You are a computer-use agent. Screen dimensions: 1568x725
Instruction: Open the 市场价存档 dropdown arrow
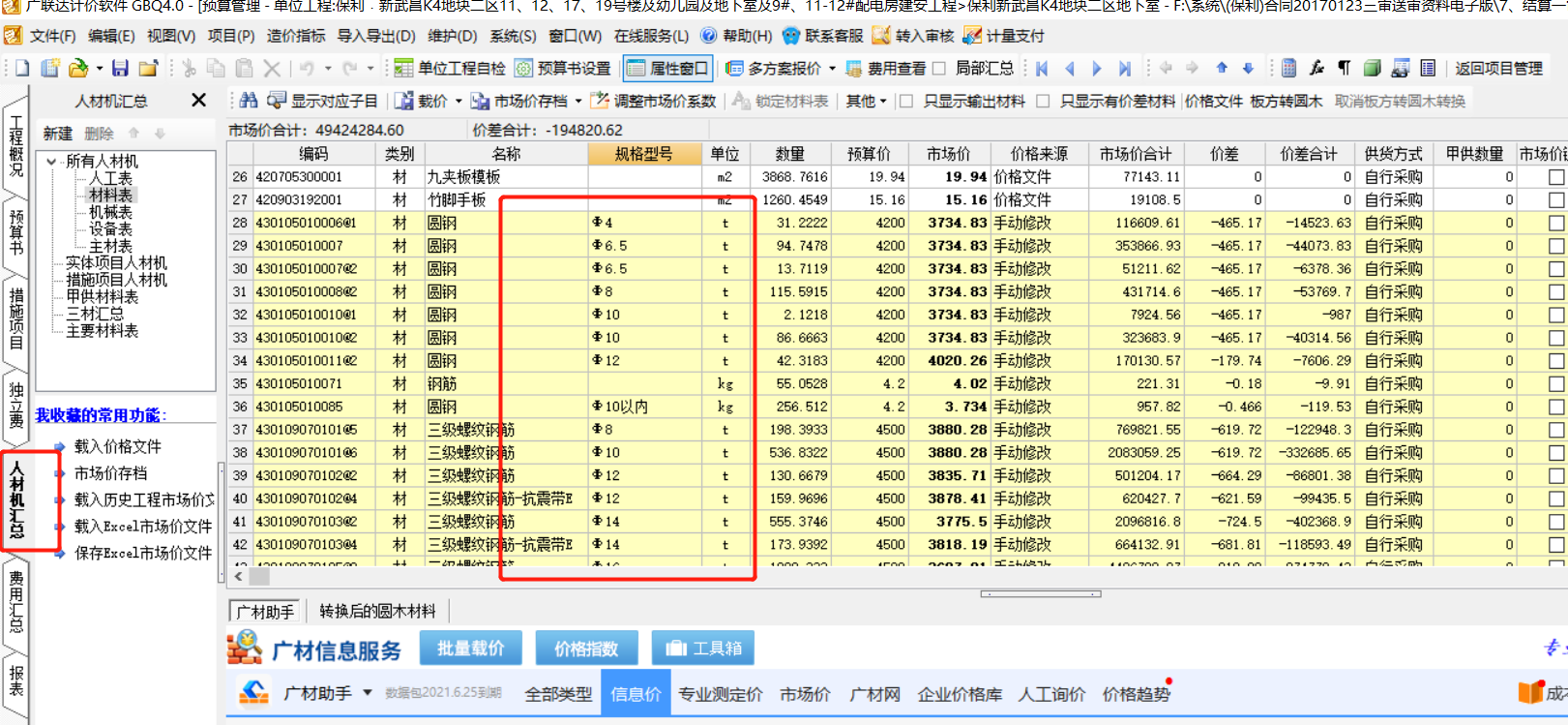tap(578, 101)
